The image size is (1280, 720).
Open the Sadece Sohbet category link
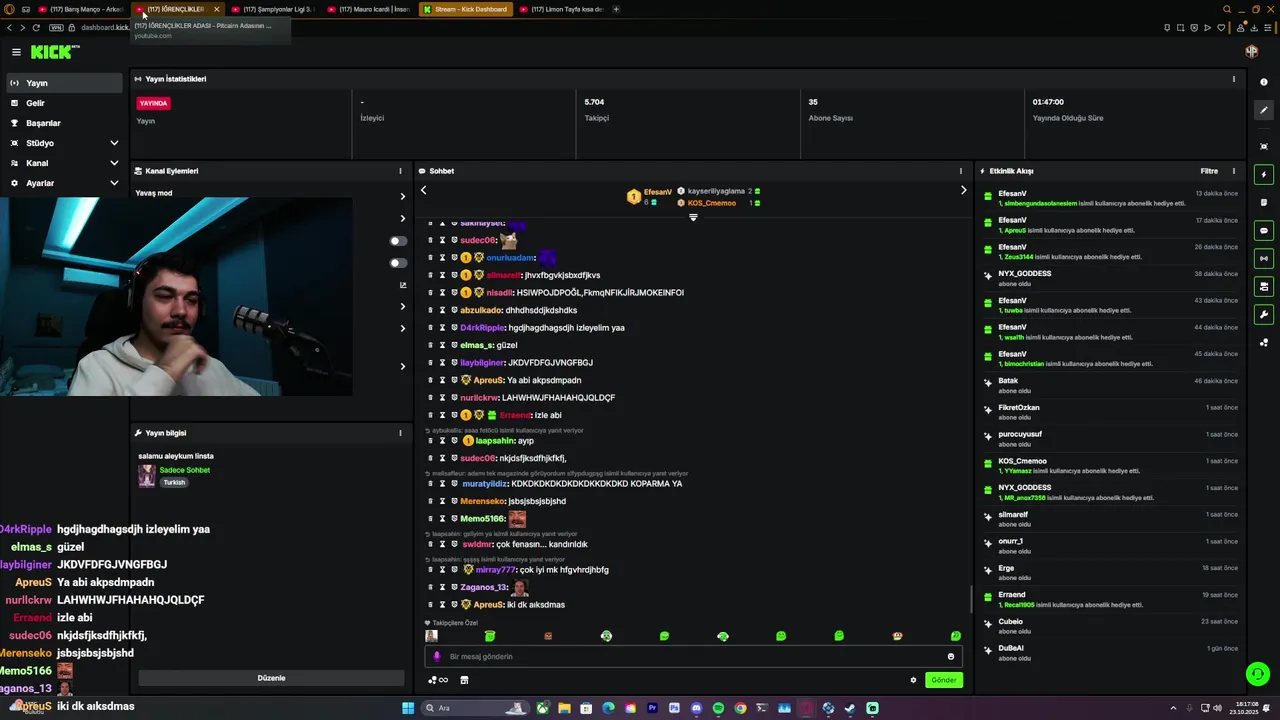[x=184, y=470]
